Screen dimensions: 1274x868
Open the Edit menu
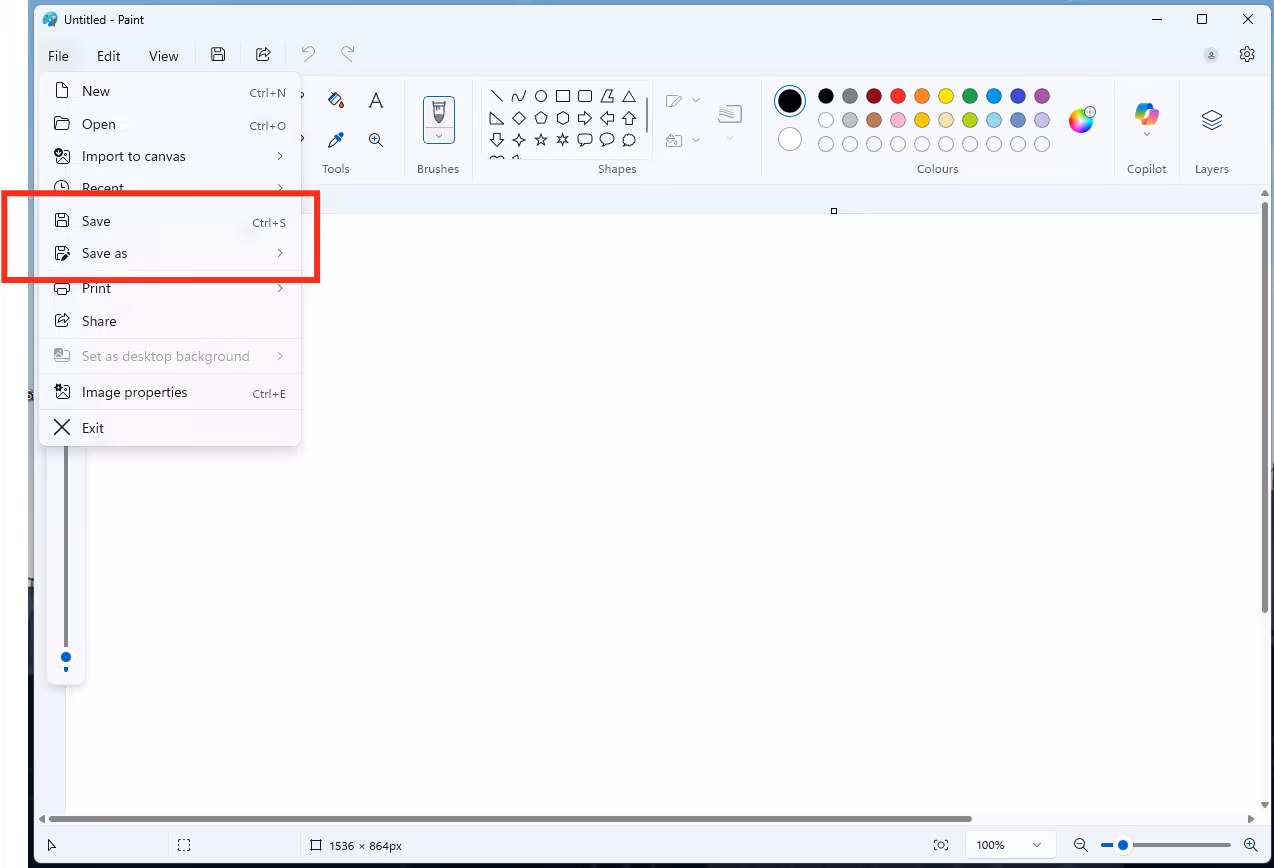108,55
